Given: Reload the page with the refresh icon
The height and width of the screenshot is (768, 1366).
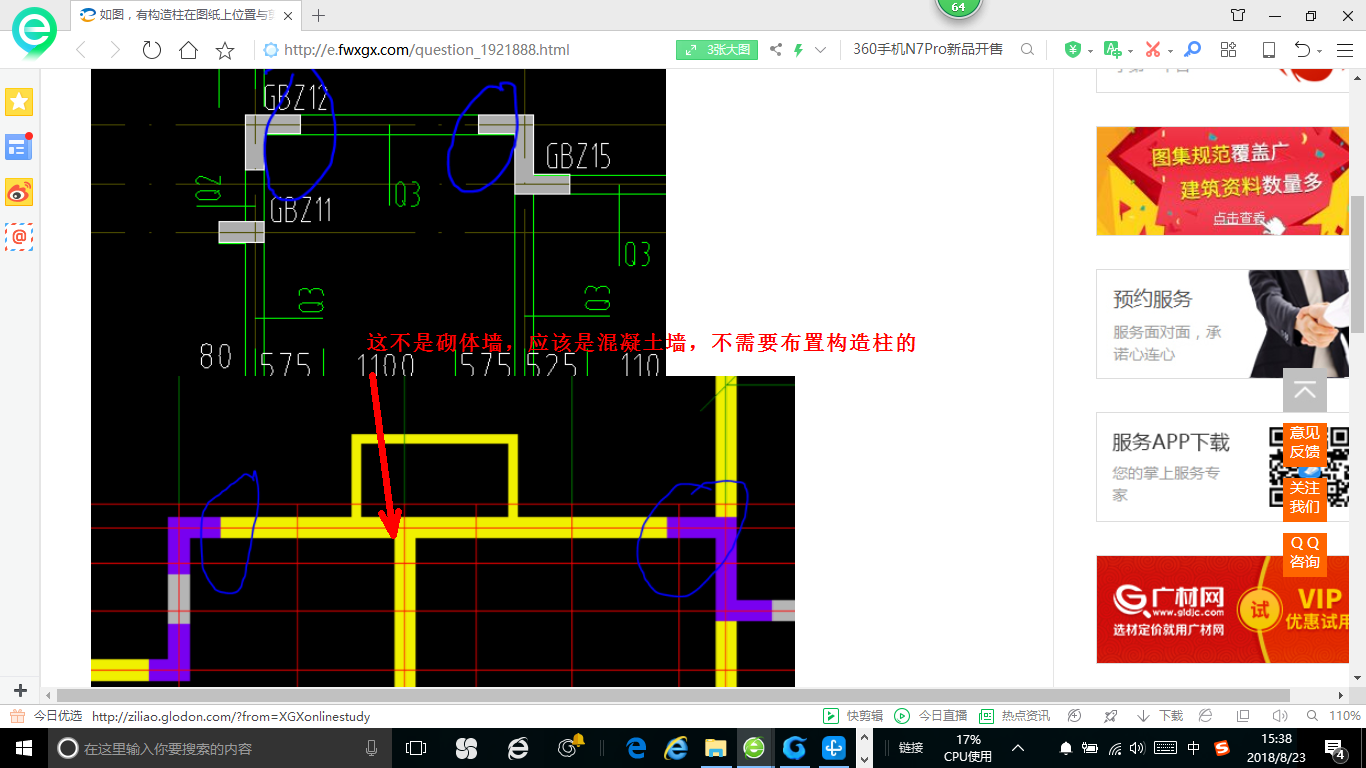Looking at the screenshot, I should point(152,50).
